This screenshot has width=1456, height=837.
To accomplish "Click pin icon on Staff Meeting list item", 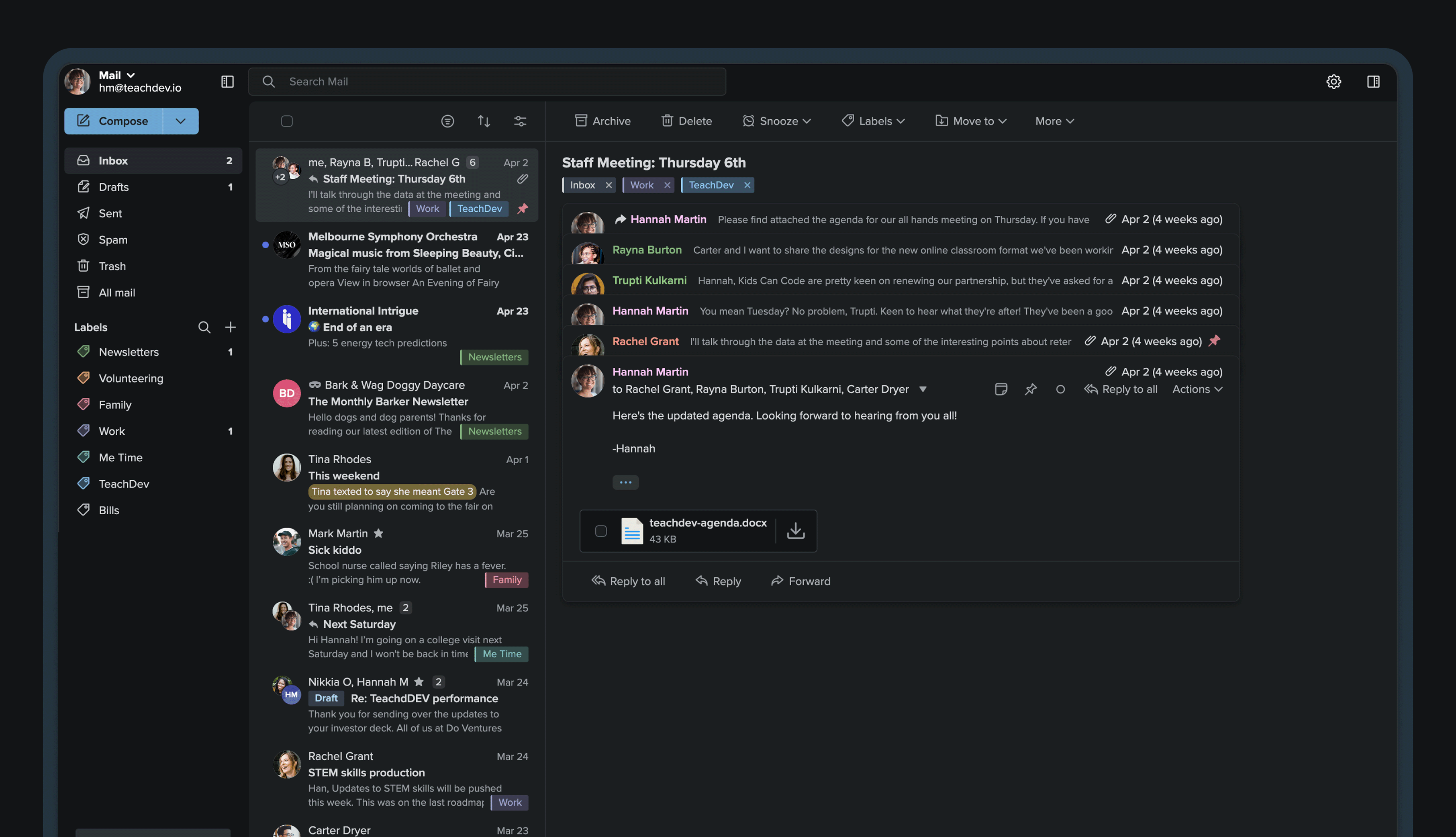I will pyautogui.click(x=522, y=209).
